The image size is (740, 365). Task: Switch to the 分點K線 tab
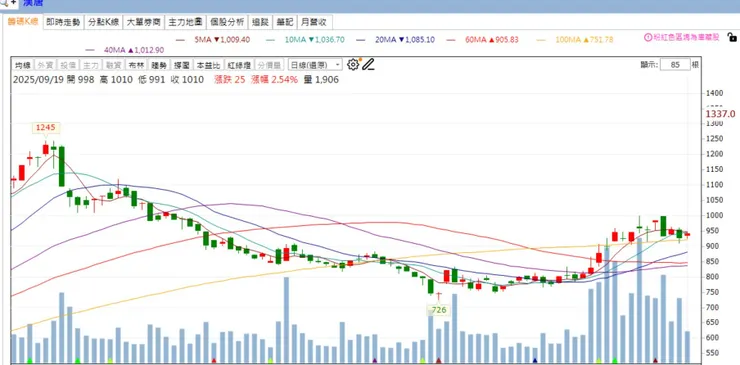[x=103, y=22]
